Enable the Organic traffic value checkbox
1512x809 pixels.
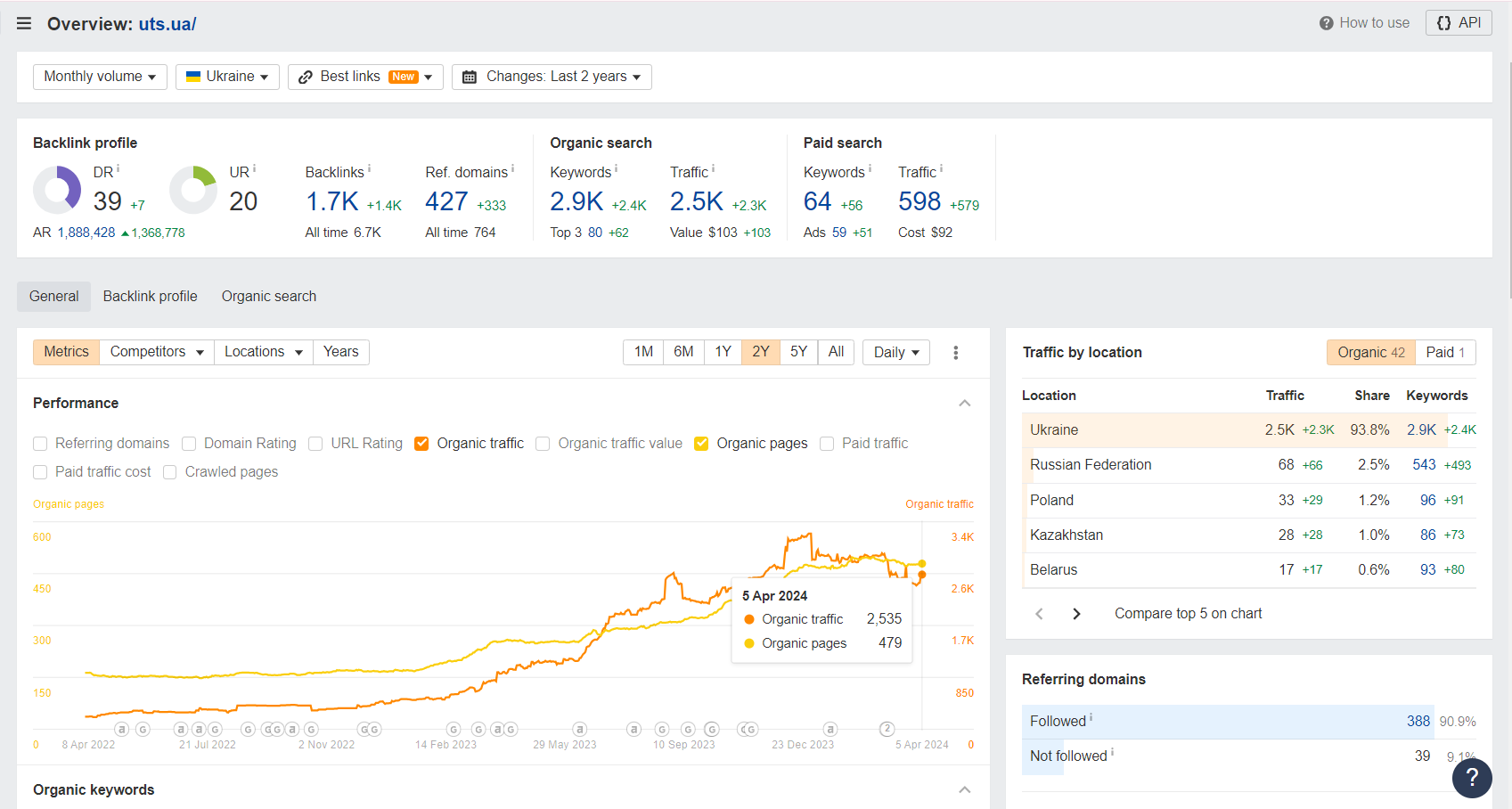coord(543,444)
